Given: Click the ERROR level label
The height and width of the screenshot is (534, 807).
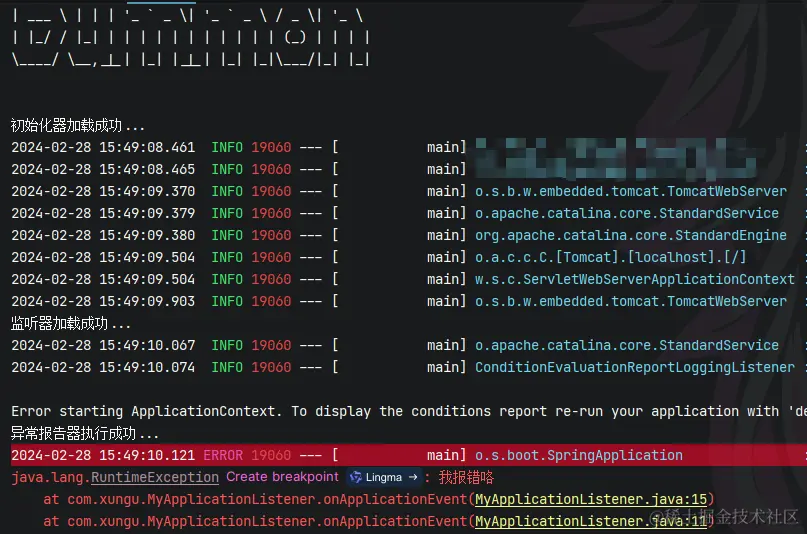Looking at the screenshot, I should pos(223,455).
